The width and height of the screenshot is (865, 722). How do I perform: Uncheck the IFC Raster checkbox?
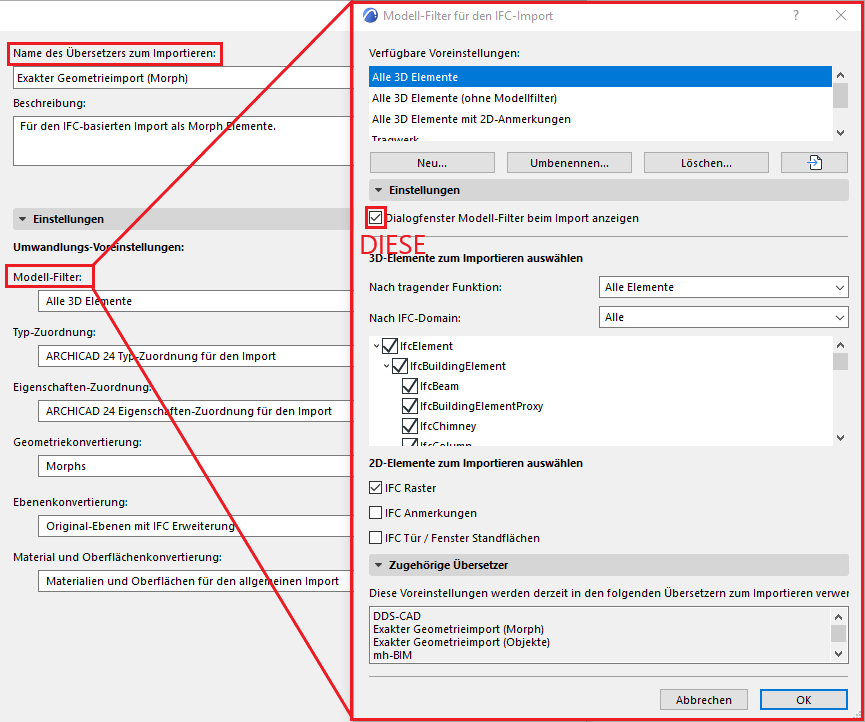point(376,488)
